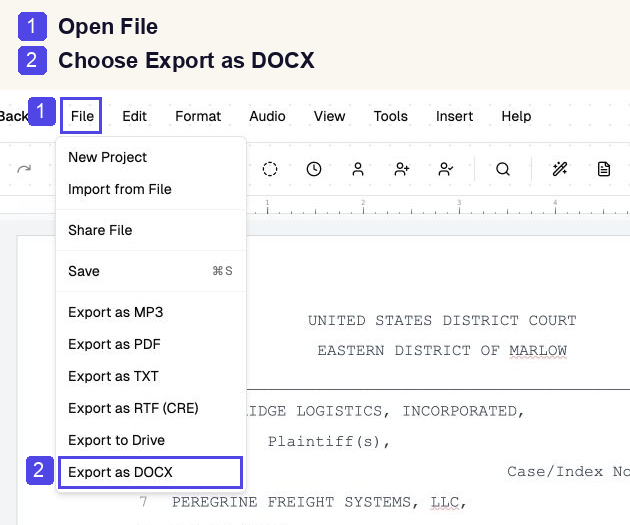Choose Export as DOCX
This screenshot has height=525, width=630.
tap(150, 472)
